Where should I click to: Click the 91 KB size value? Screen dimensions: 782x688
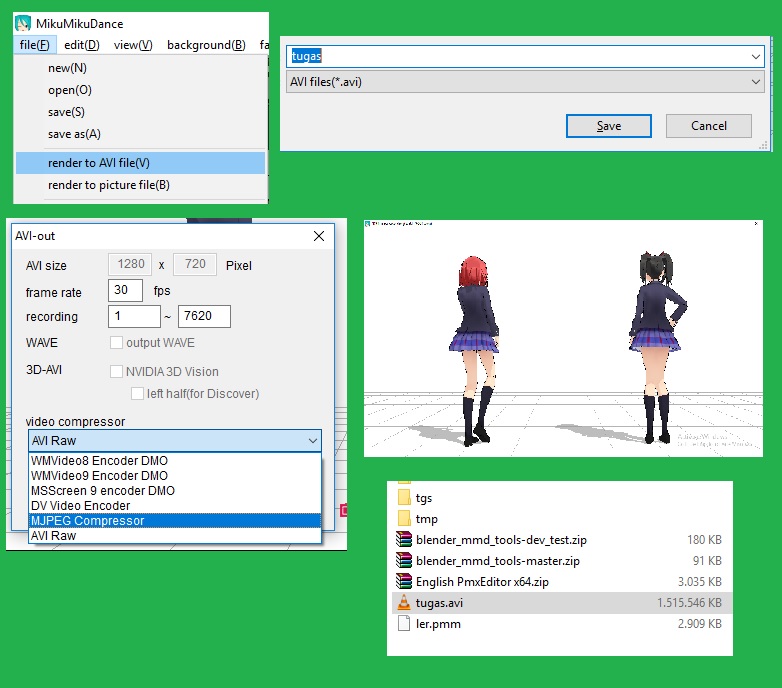(x=707, y=560)
